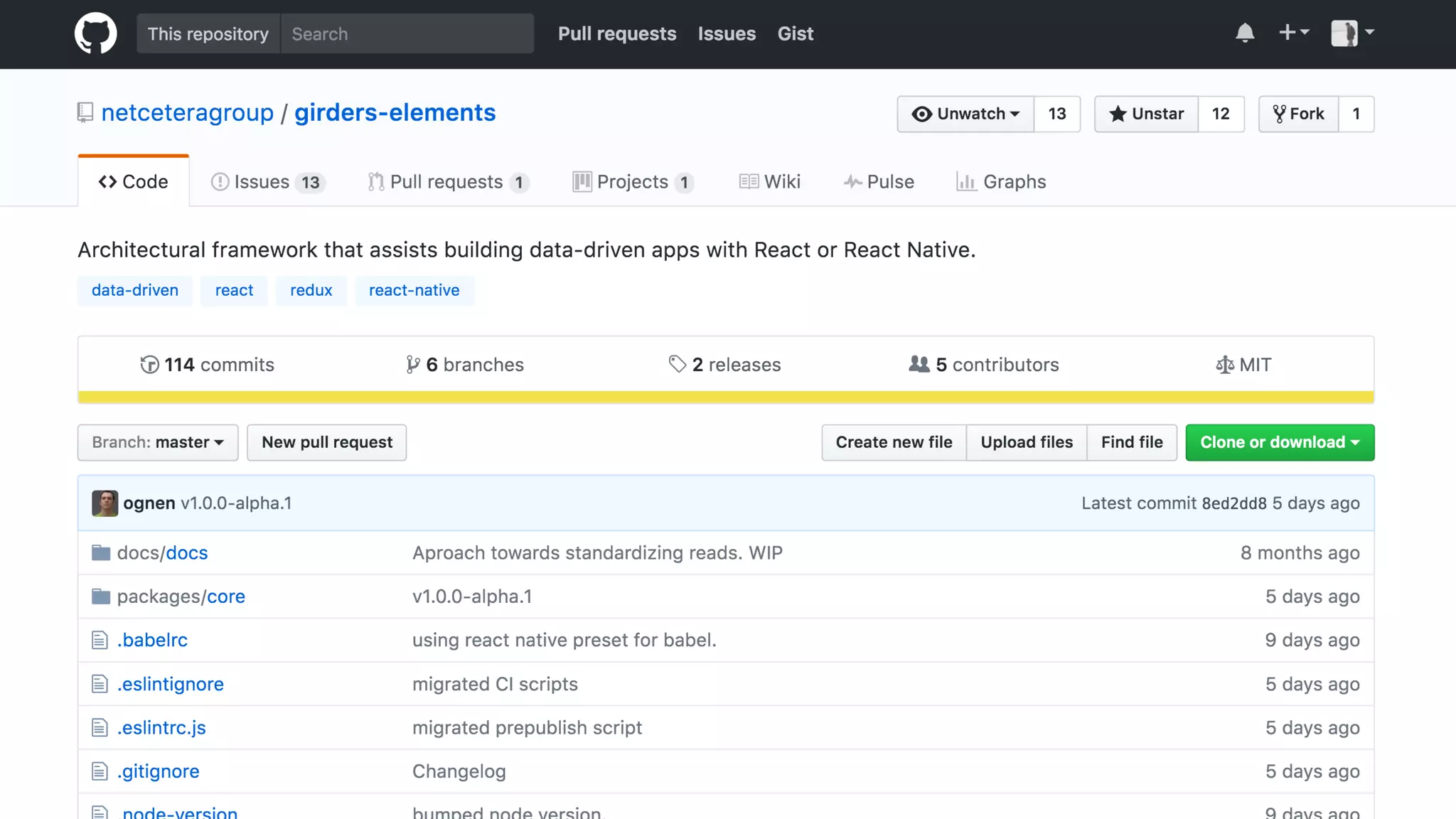Image resolution: width=1456 pixels, height=819 pixels.
Task: Open the Branch: master dropdown
Action: click(158, 442)
